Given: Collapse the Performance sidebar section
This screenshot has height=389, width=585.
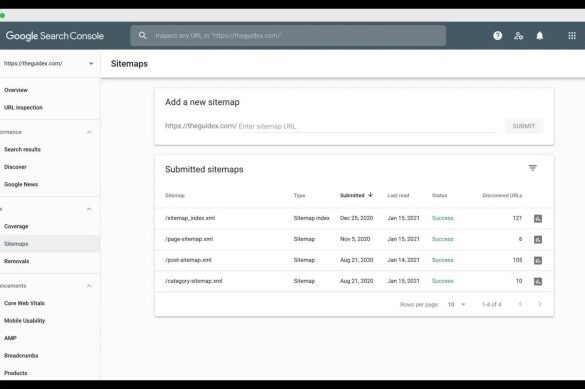Looking at the screenshot, I should [x=89, y=132].
